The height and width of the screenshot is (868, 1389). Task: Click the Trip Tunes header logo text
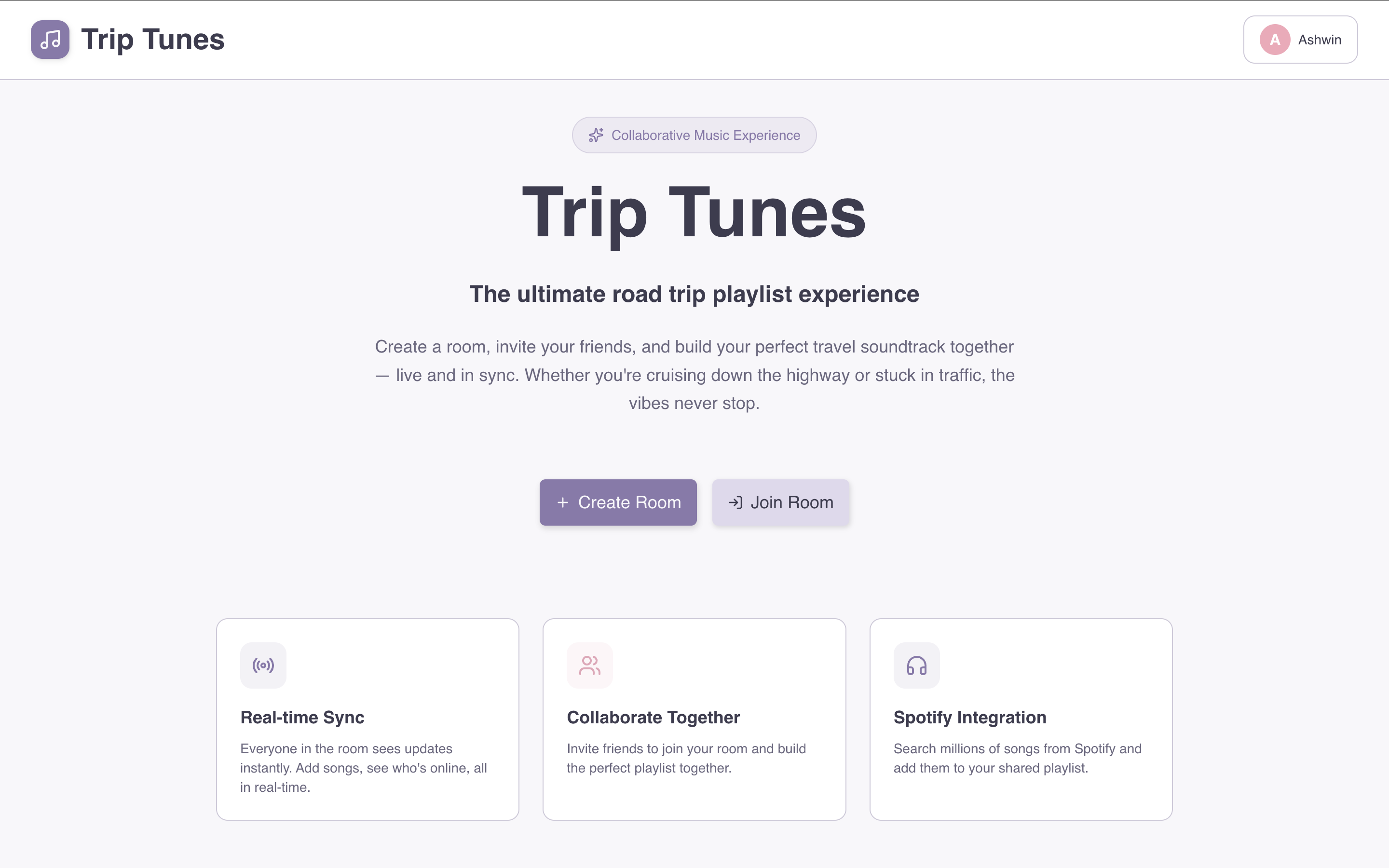[x=153, y=40]
